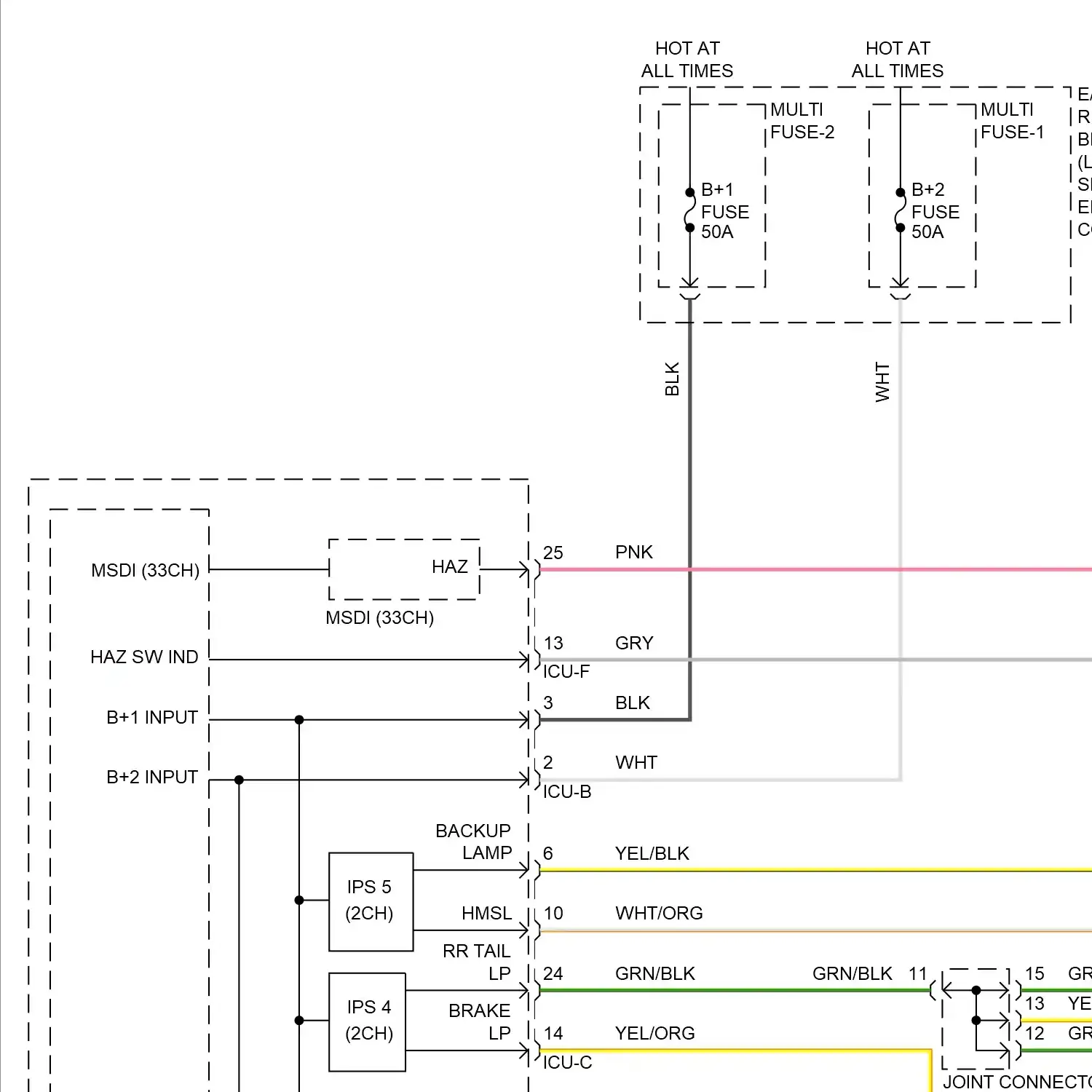Click the B+2 FUSE 50A fuse symbol
Screen dimensions: 1092x1092
[900, 210]
